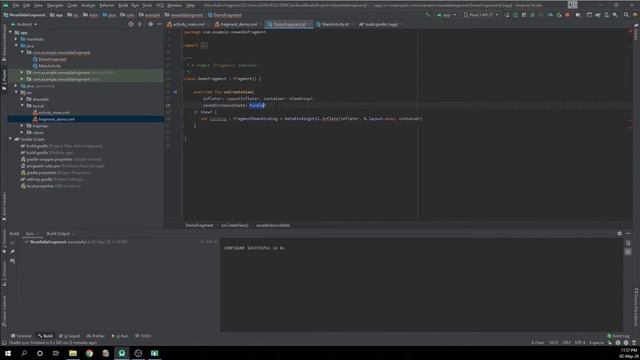
Task: Click the Cortana circle icon on taskbar
Action: click(40, 353)
